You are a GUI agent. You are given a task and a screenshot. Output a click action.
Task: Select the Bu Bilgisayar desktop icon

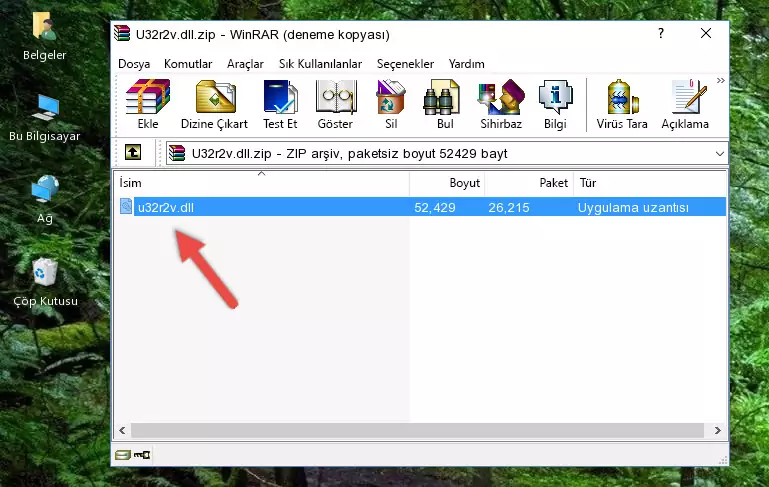point(45,118)
